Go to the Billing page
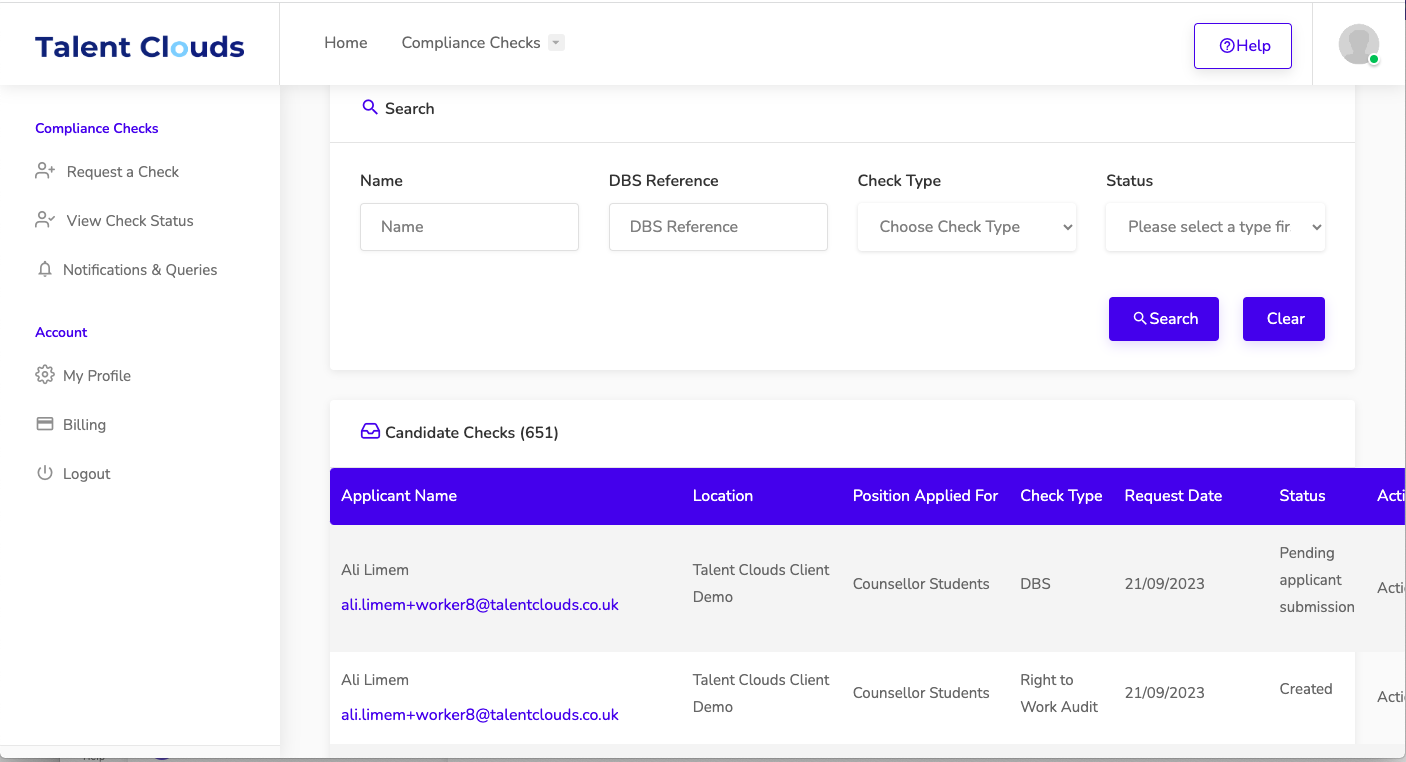The height and width of the screenshot is (762, 1406). tap(84, 424)
